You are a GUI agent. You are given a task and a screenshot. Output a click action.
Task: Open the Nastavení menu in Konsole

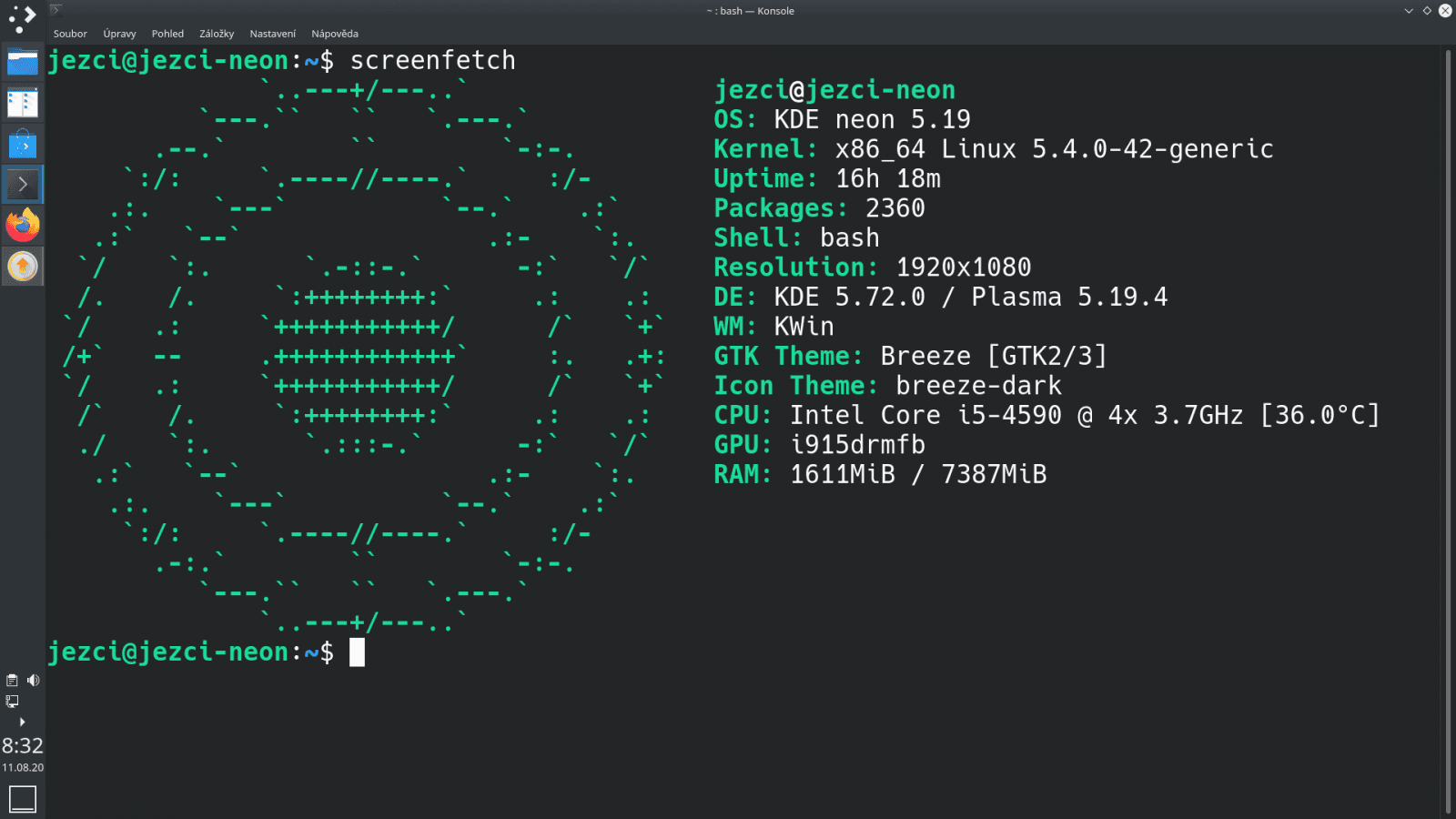273,33
